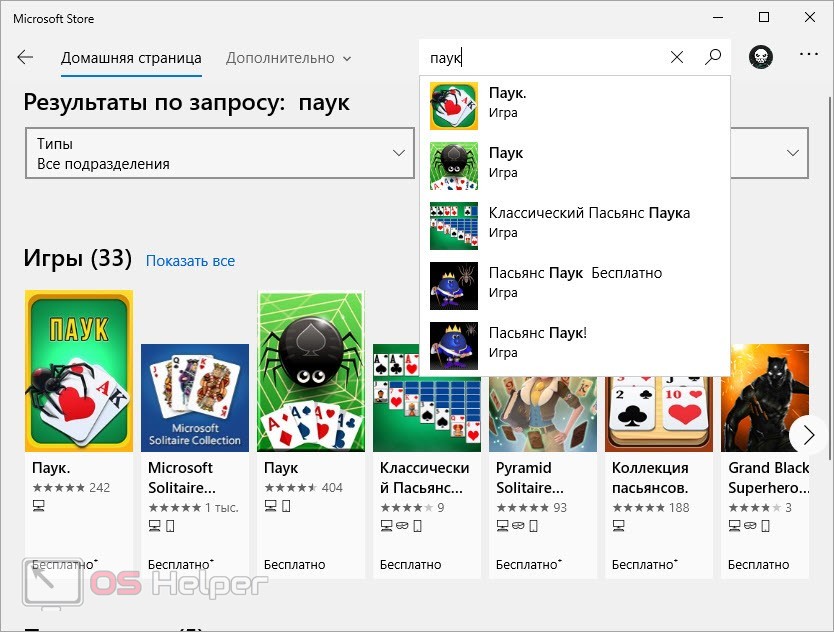Click the 'Microsoft Solitaire...' title
Screen dimensions: 834x632
pos(183,478)
